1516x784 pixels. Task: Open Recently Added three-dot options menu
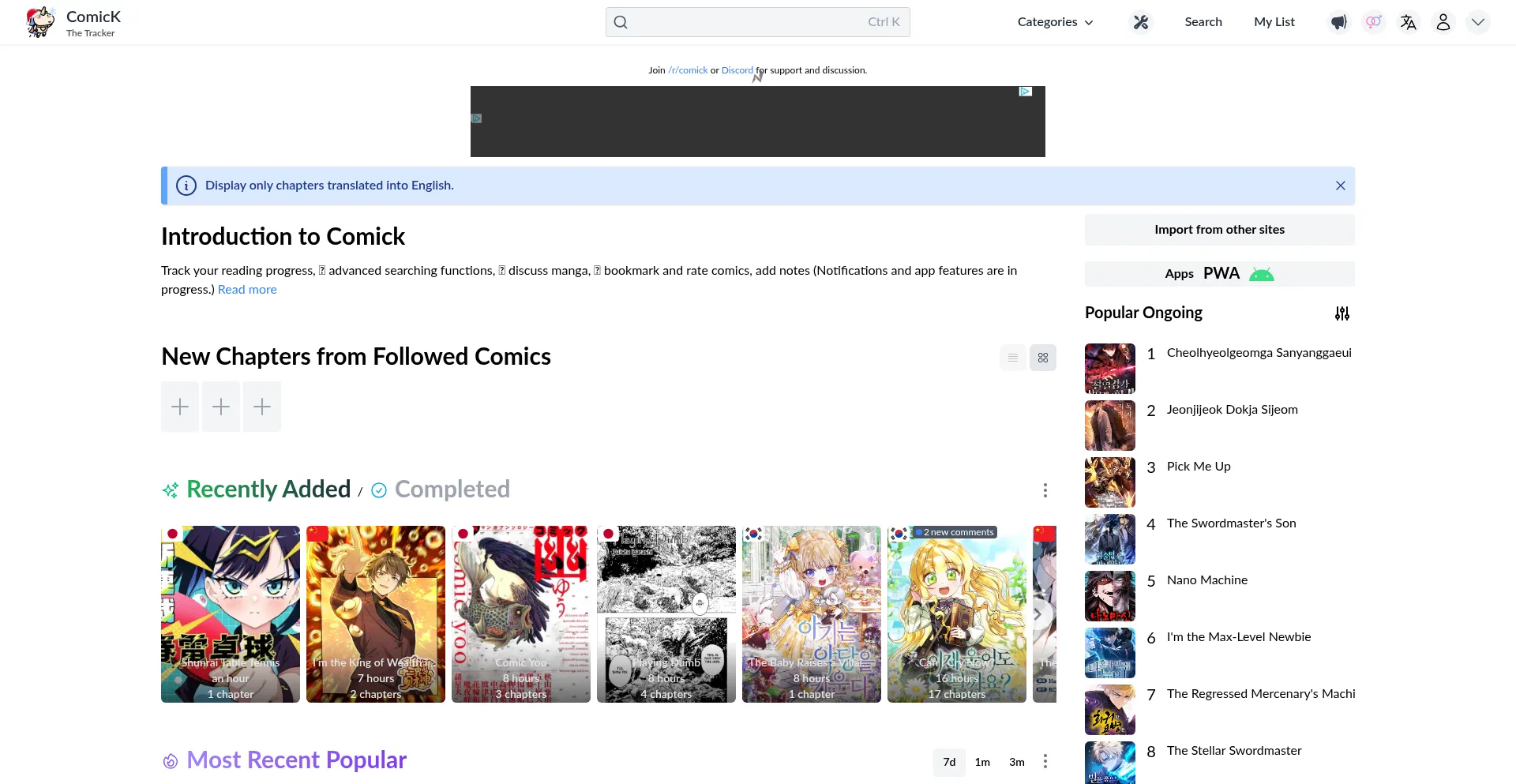(1045, 490)
